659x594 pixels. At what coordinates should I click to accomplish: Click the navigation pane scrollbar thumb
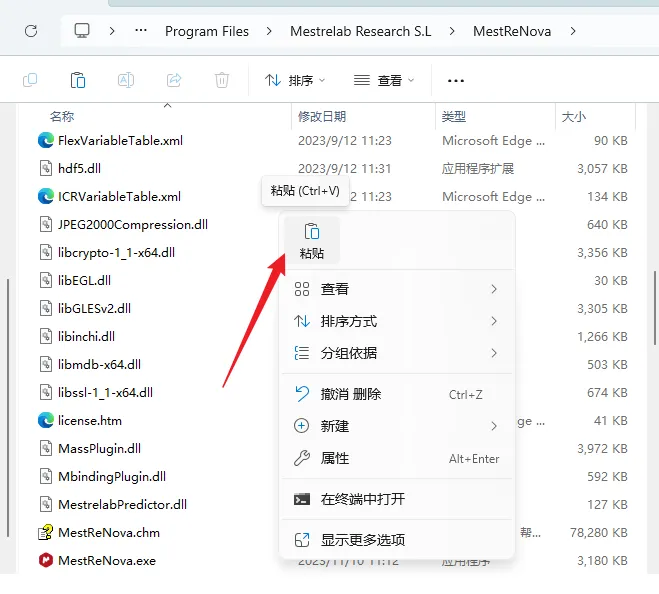(8, 407)
